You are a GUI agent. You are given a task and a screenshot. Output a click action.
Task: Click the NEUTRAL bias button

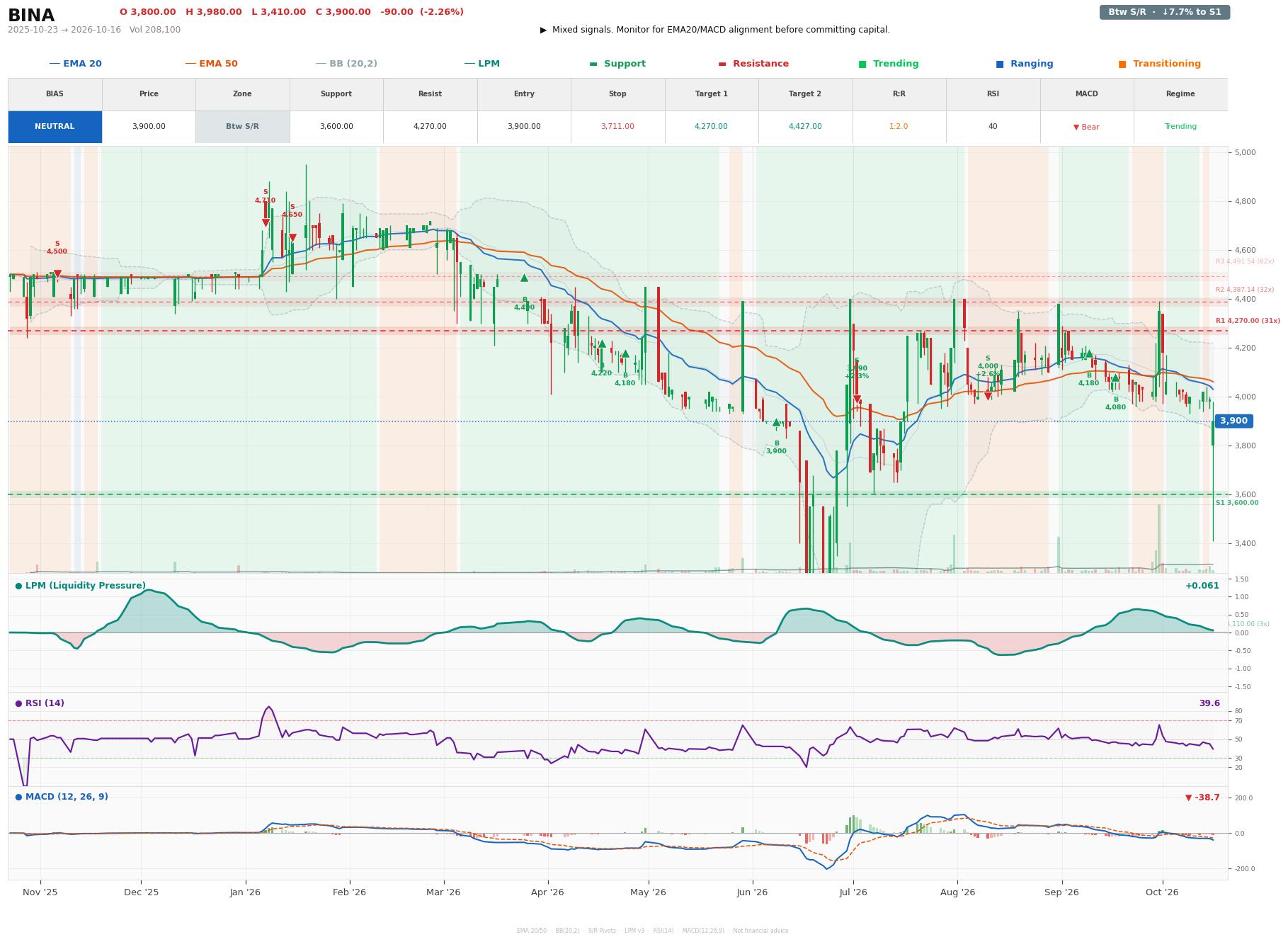point(55,127)
